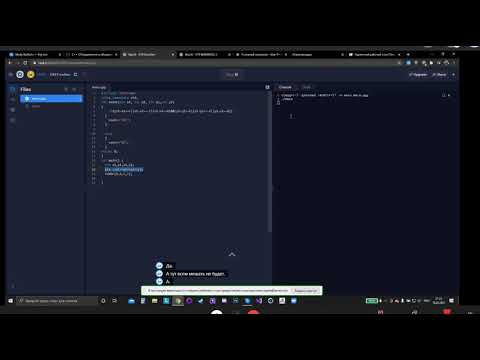Click the taskbar clock
This screenshot has height=360, width=480.
pos(439,301)
